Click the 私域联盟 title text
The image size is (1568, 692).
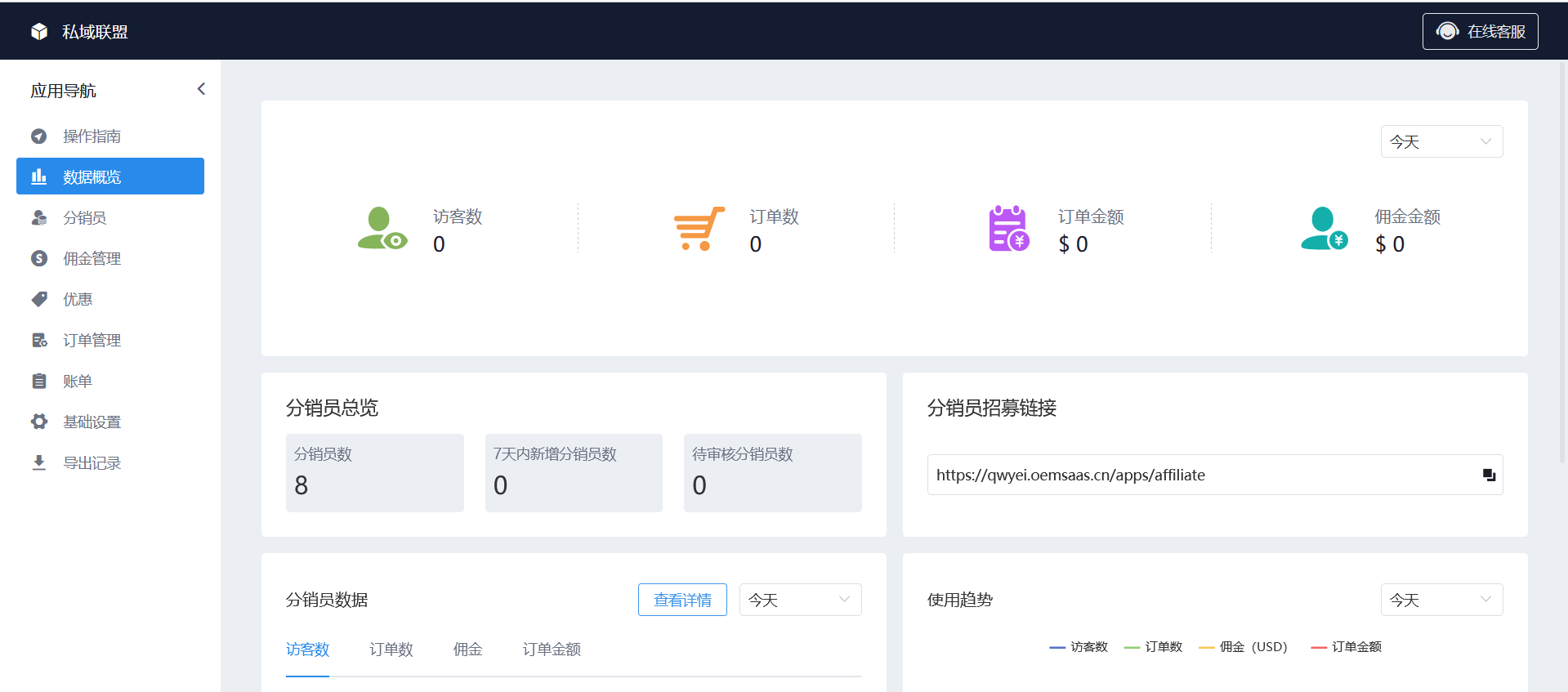pos(95,32)
